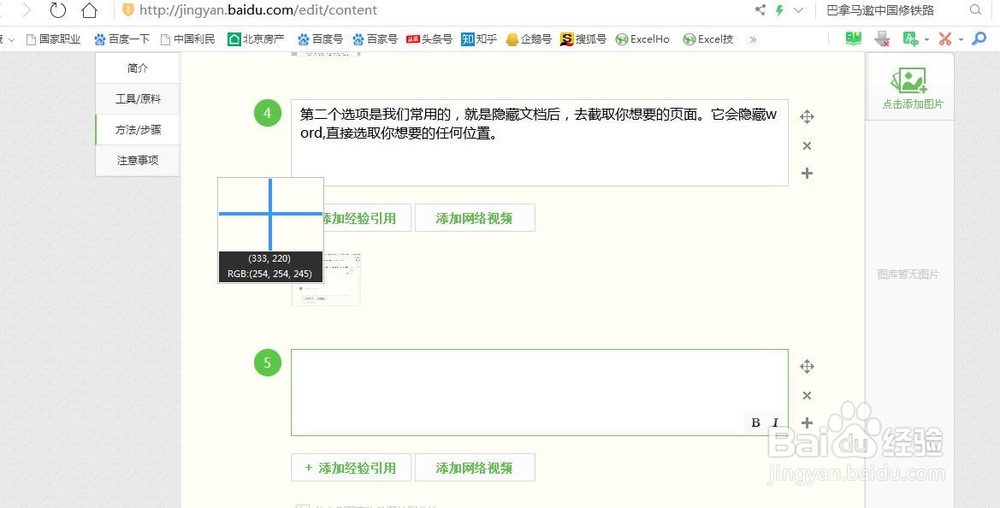Open dropdown arrow next to scissors icon
This screenshot has width=1000, height=508.
[961, 40]
